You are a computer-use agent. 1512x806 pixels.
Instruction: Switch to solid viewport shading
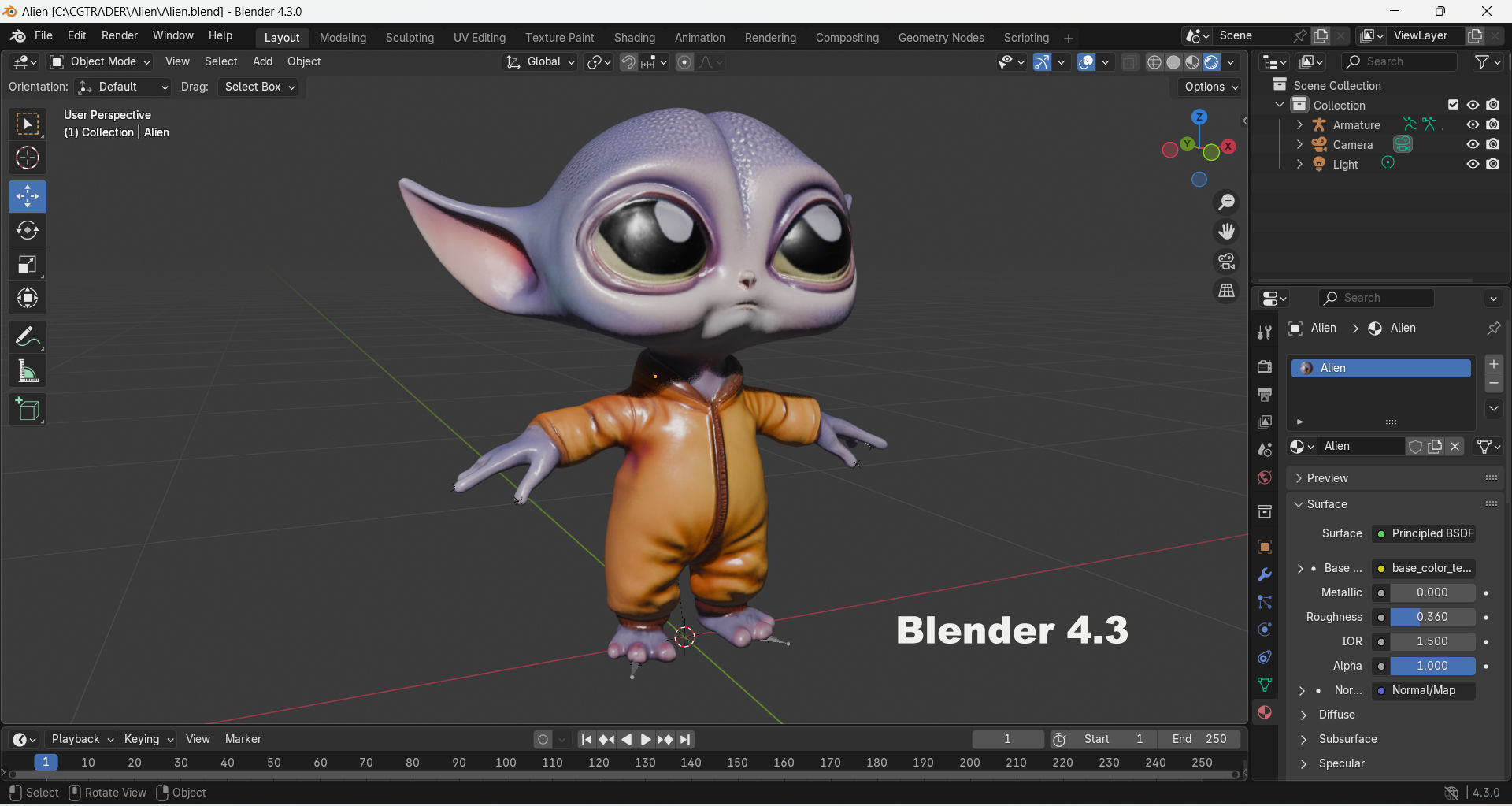(1173, 62)
